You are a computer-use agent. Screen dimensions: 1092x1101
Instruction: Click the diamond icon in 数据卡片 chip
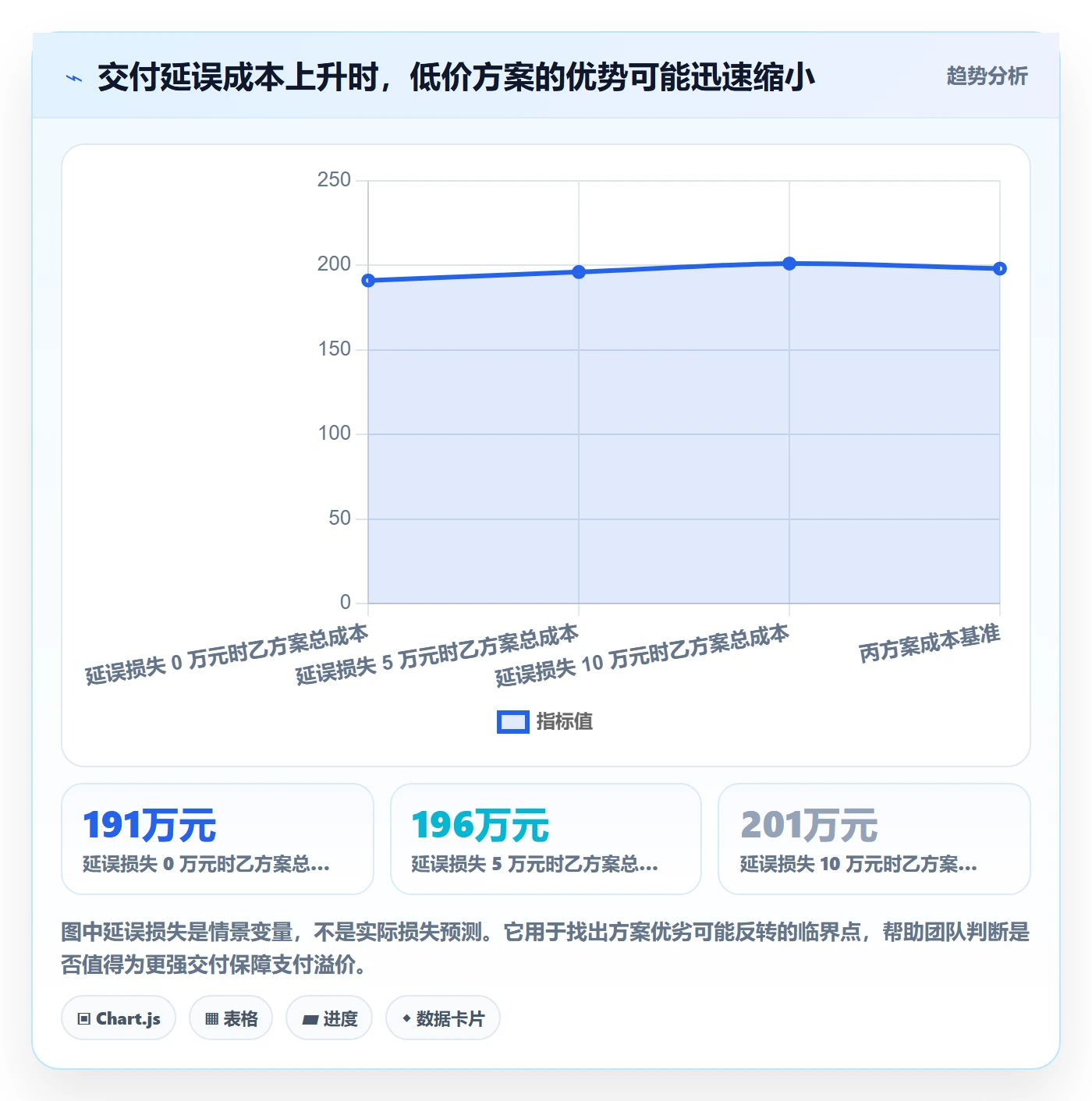(406, 1018)
